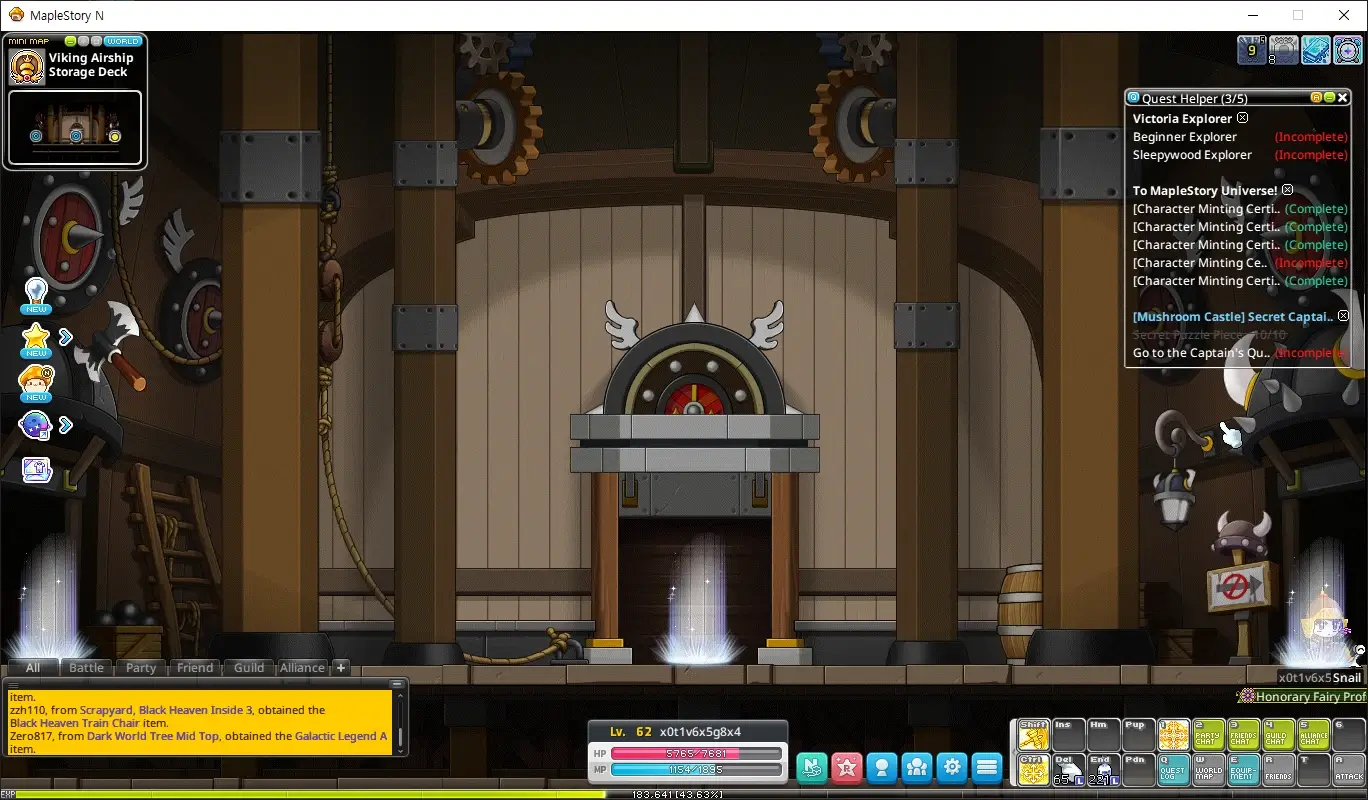This screenshot has height=800, width=1368.
Task: Remove To MapleStory Universe! from Quest Helper
Action: (1288, 190)
